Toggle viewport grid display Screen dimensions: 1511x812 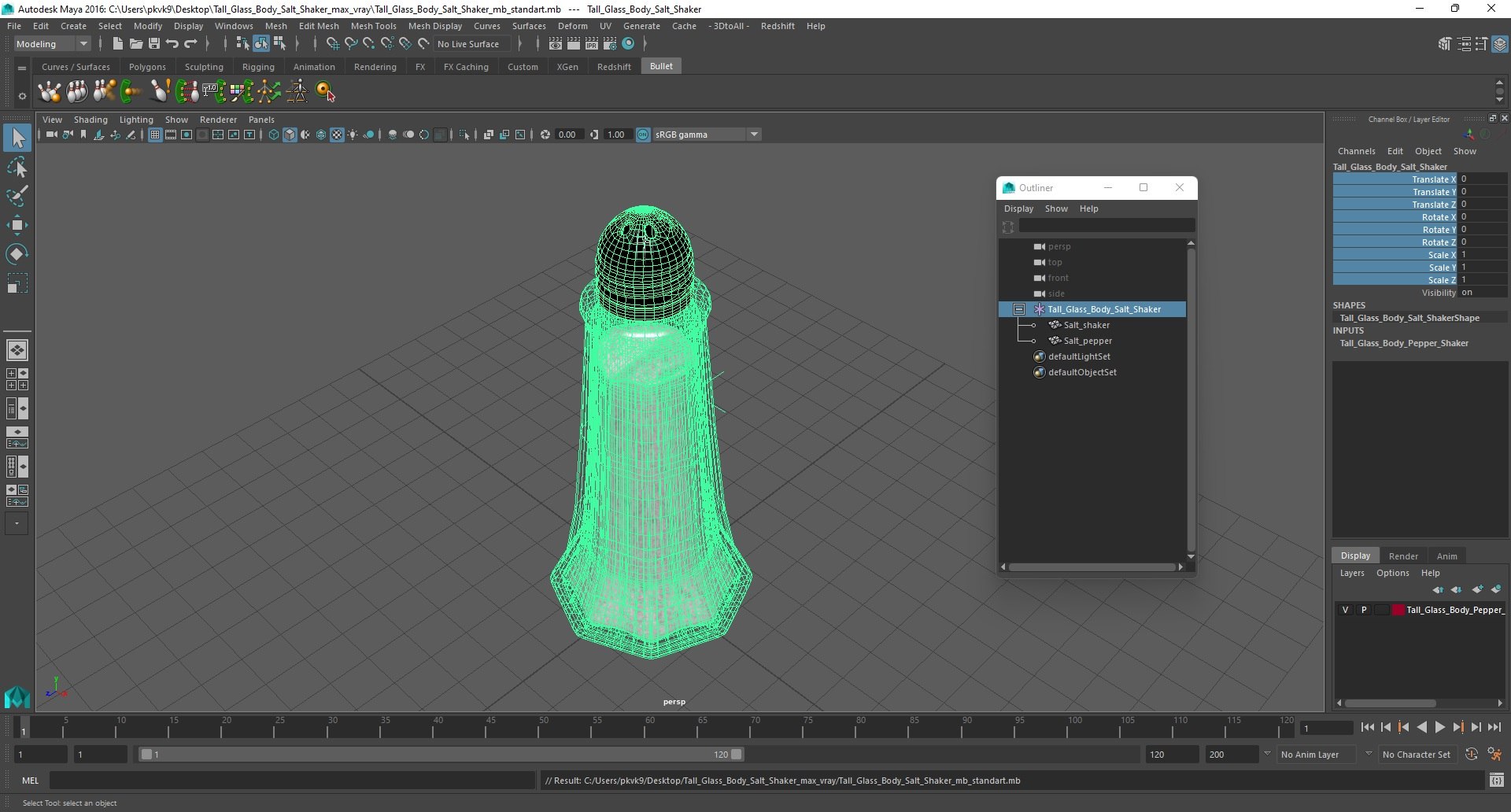155,135
